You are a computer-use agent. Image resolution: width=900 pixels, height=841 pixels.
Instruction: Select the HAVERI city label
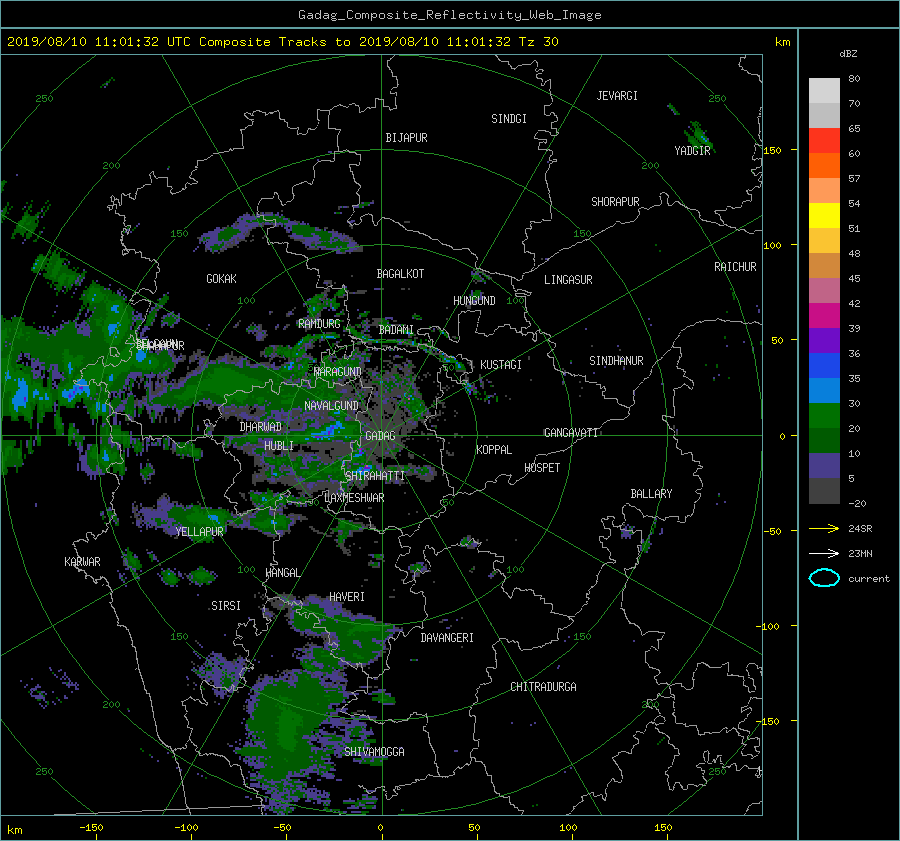[347, 597]
